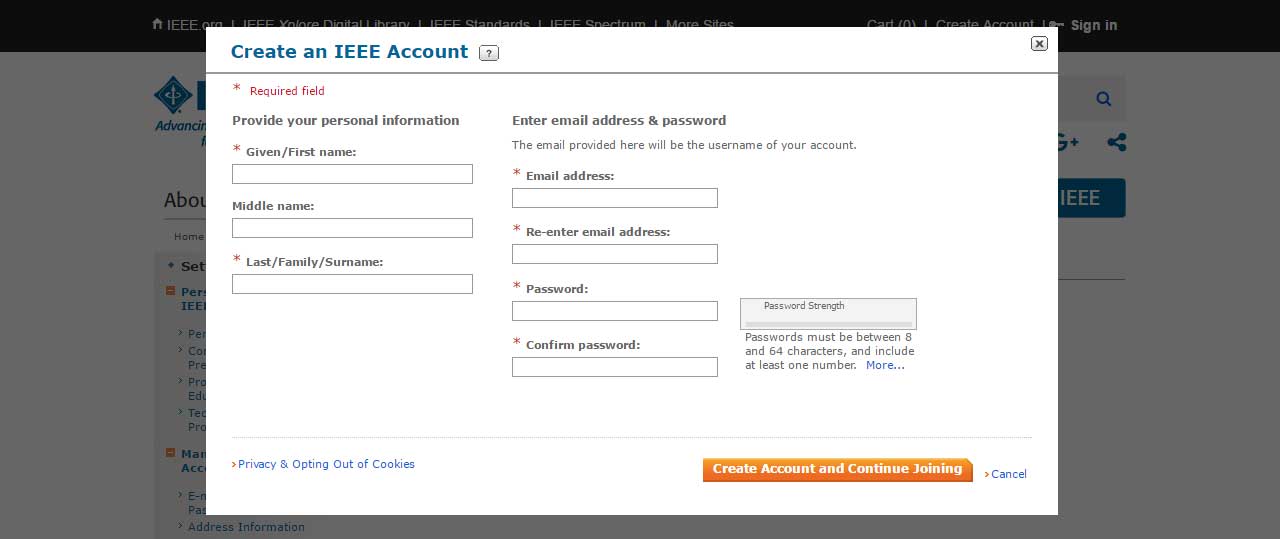This screenshot has width=1280, height=539.
Task: Collapse the Manage Account sidebar section
Action: pos(170,453)
